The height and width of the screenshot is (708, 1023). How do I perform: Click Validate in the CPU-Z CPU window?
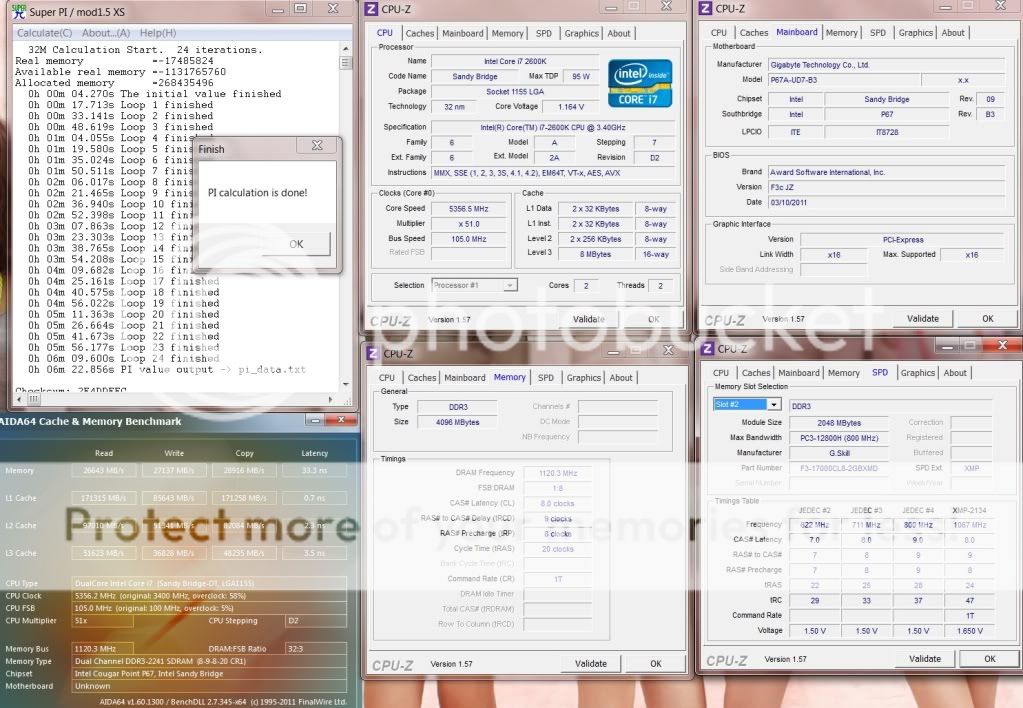pyautogui.click(x=588, y=319)
